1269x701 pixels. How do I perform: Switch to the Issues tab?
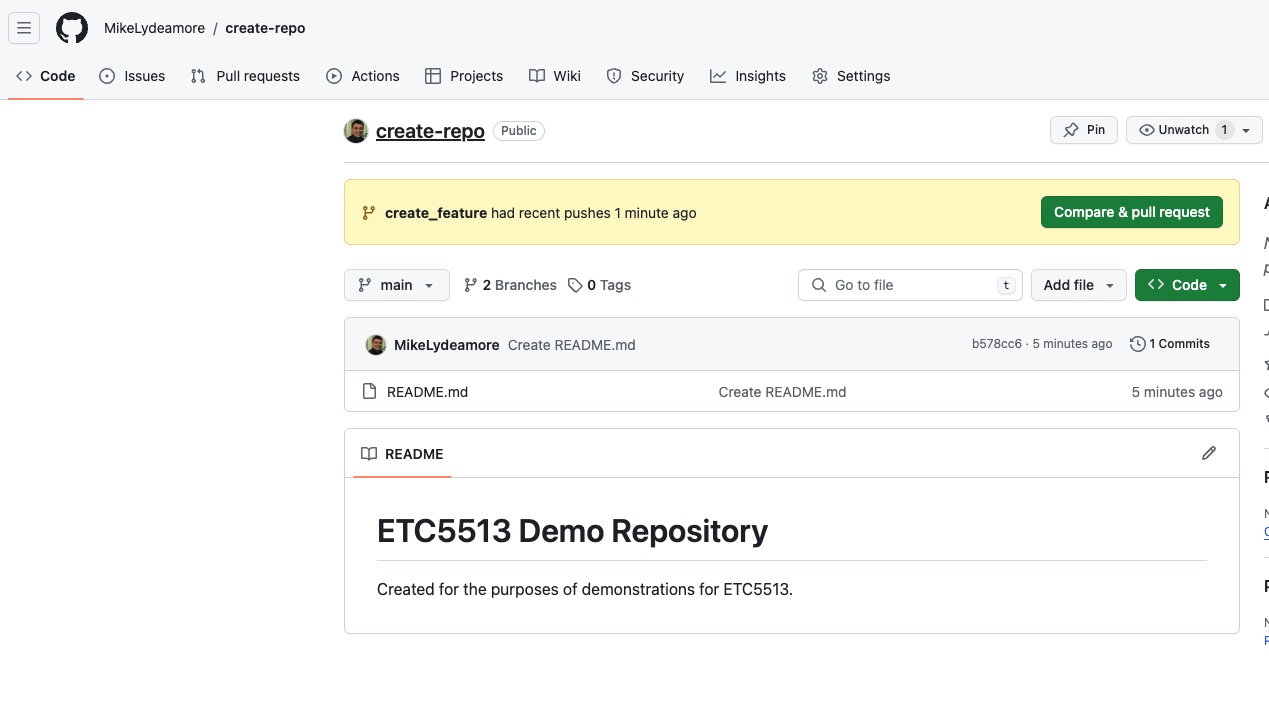[x=132, y=76]
